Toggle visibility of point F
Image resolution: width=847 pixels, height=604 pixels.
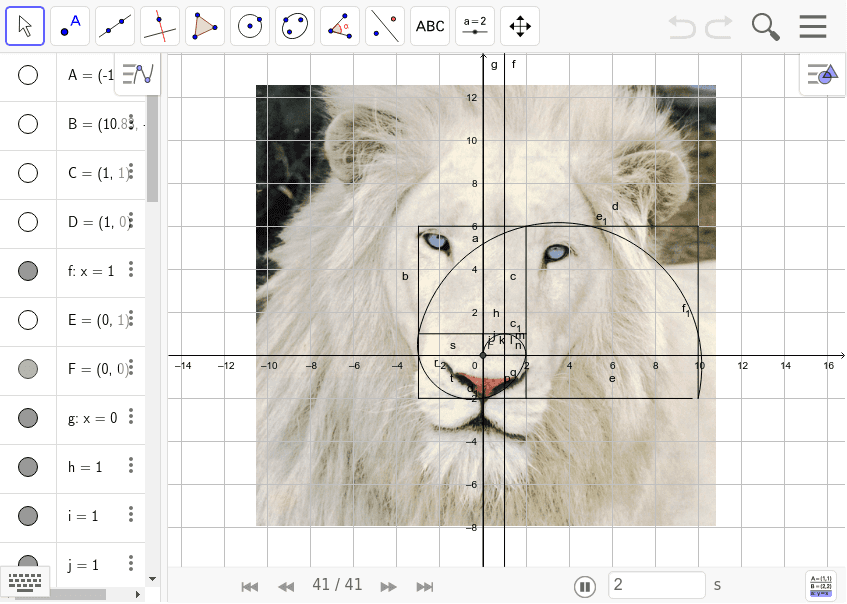point(28,369)
